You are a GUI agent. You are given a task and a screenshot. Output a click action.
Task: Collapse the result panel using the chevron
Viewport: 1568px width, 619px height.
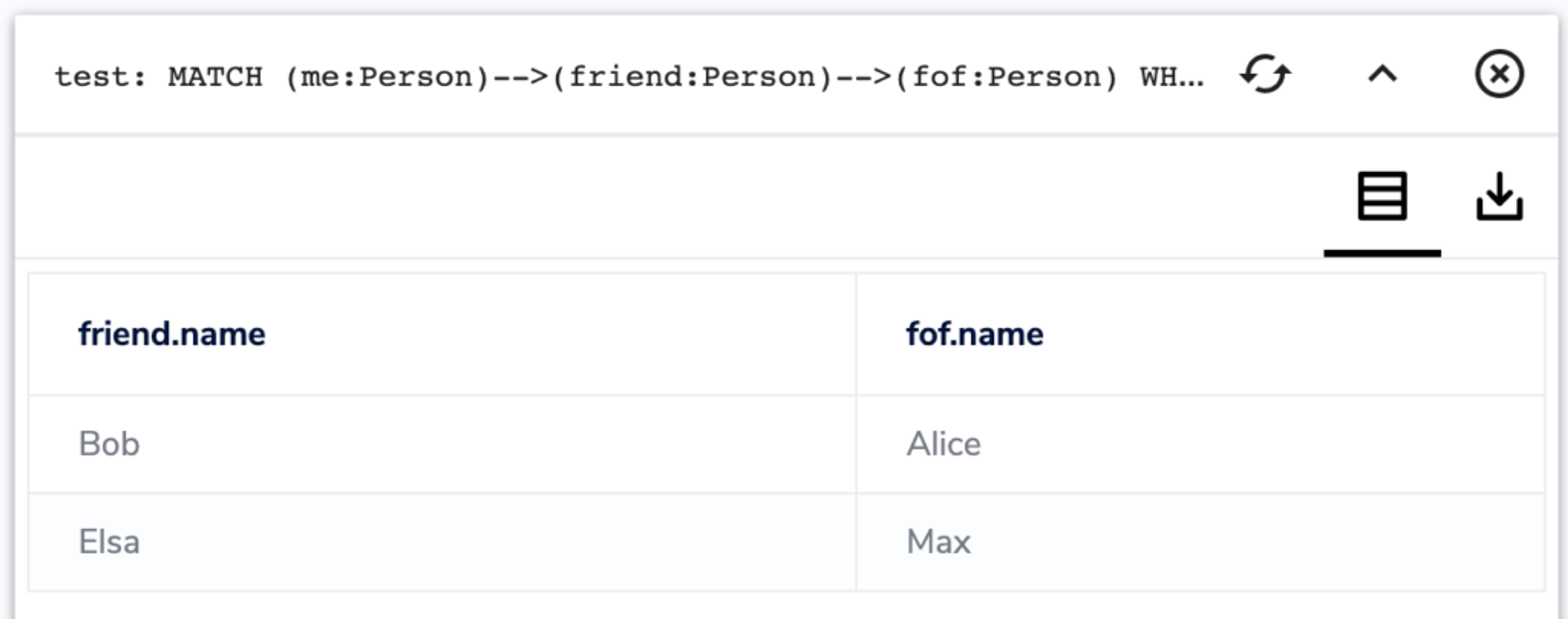(1382, 74)
